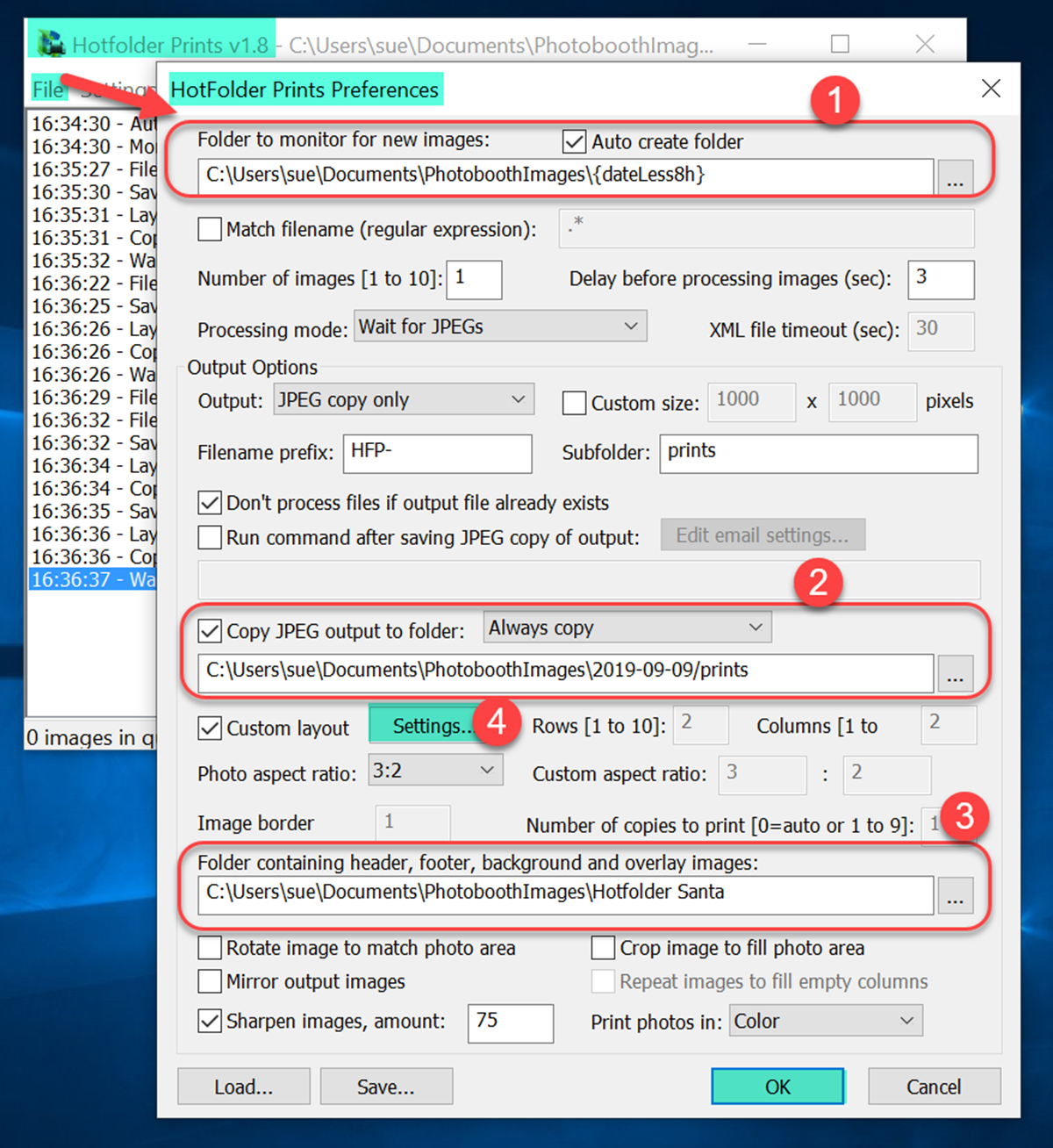Click the folder to monitor path field

point(566,176)
